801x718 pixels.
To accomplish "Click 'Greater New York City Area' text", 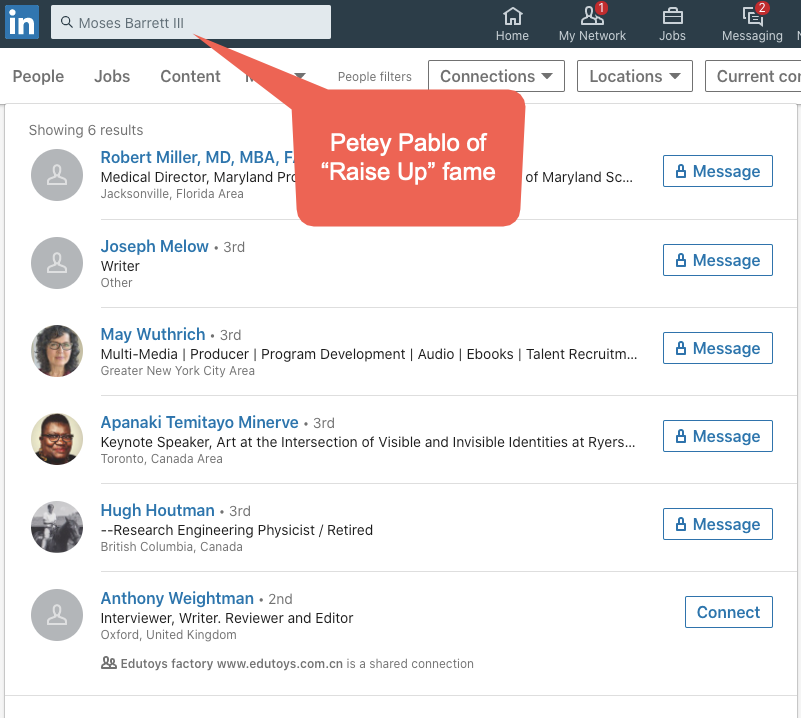I will (178, 371).
